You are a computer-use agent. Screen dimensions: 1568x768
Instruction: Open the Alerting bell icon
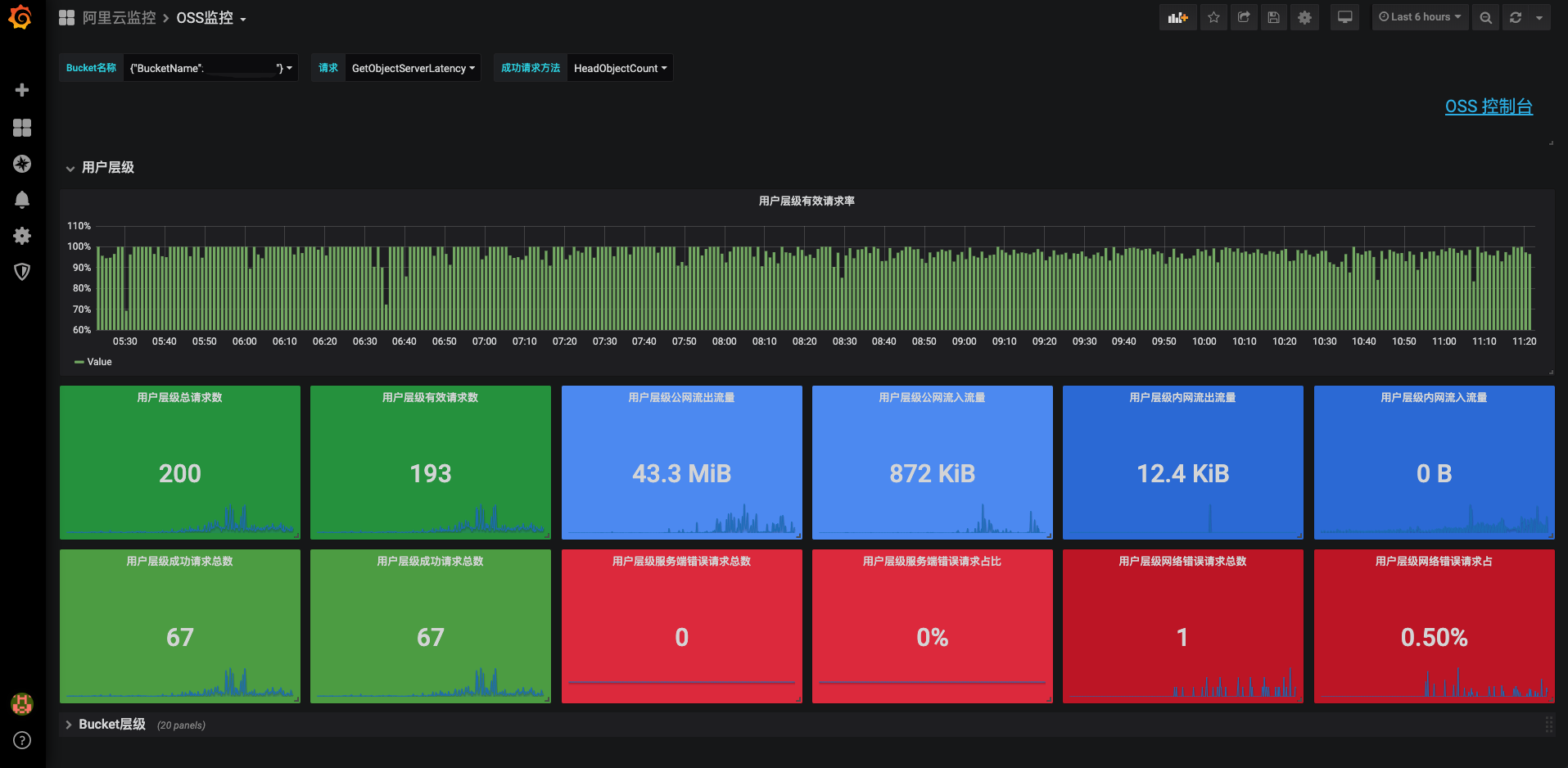coord(22,200)
